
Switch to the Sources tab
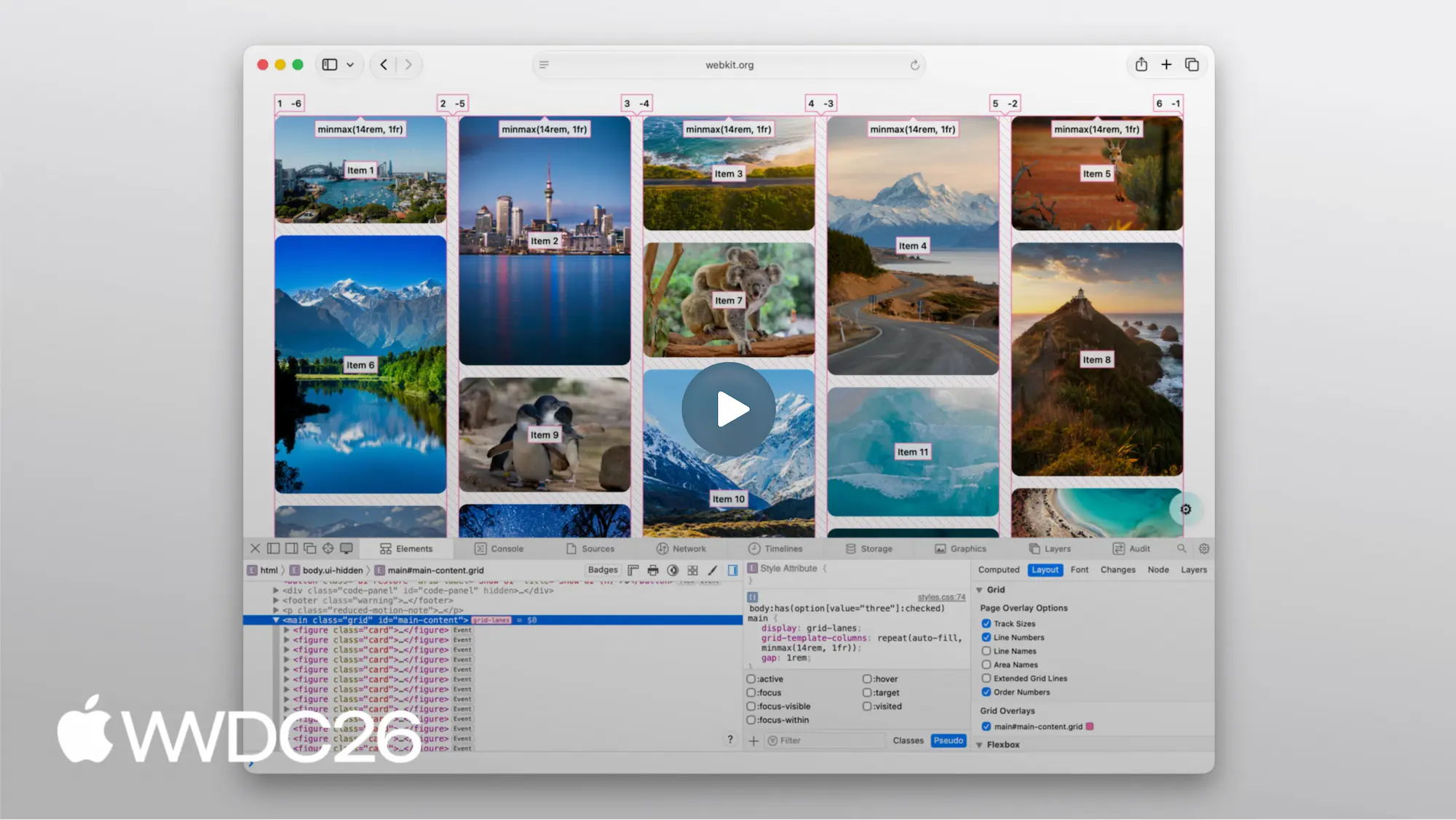click(x=590, y=548)
